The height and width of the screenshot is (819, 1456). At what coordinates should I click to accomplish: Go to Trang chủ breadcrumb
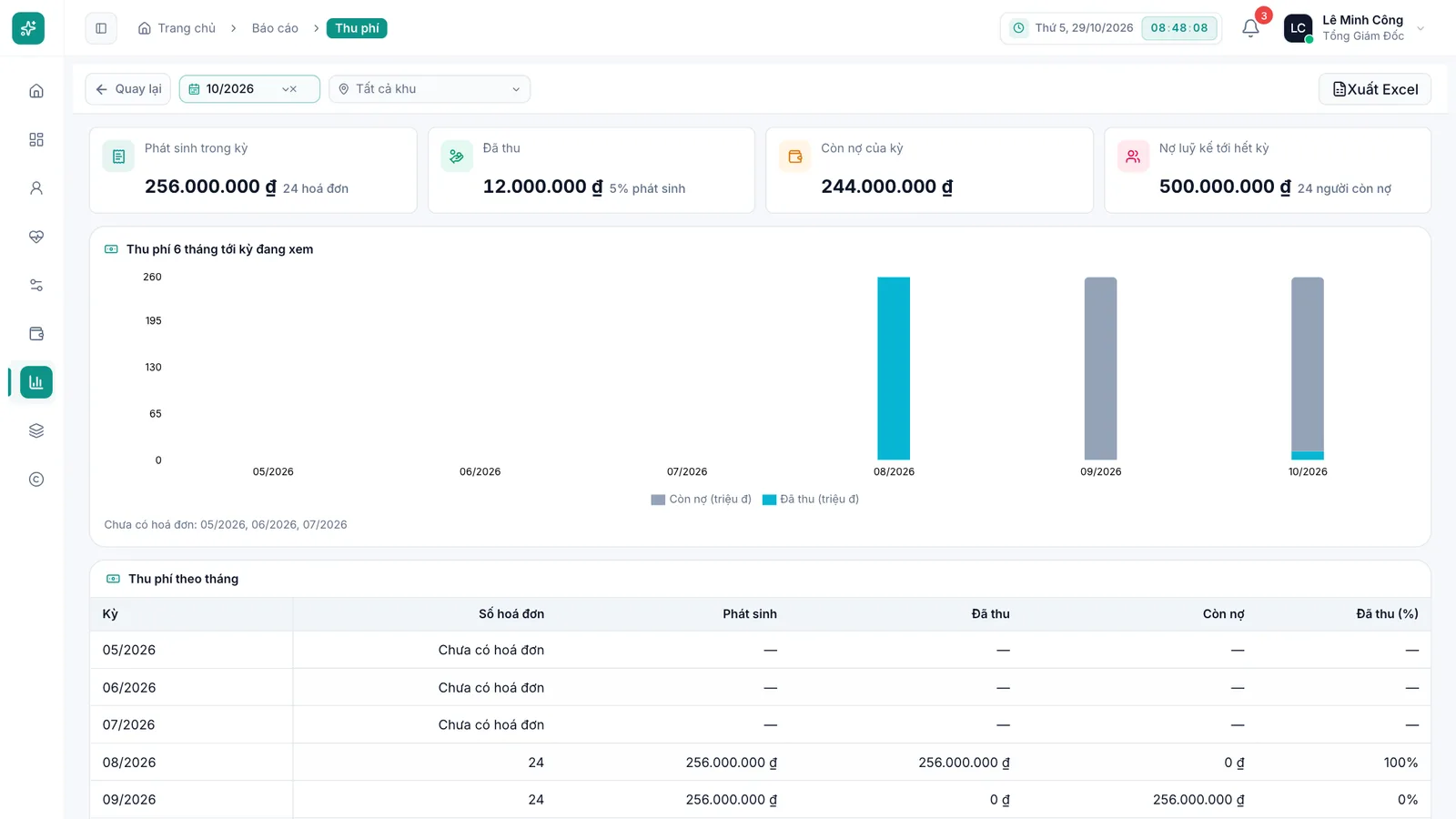click(x=177, y=28)
